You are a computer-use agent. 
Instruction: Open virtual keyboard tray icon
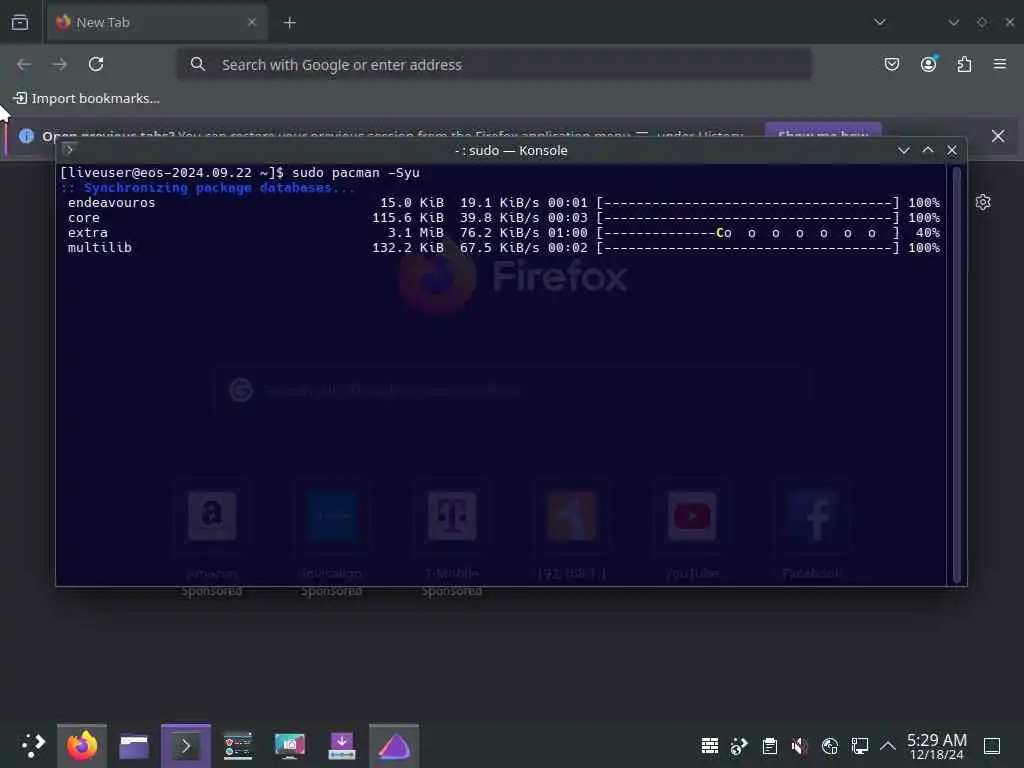[710, 746]
